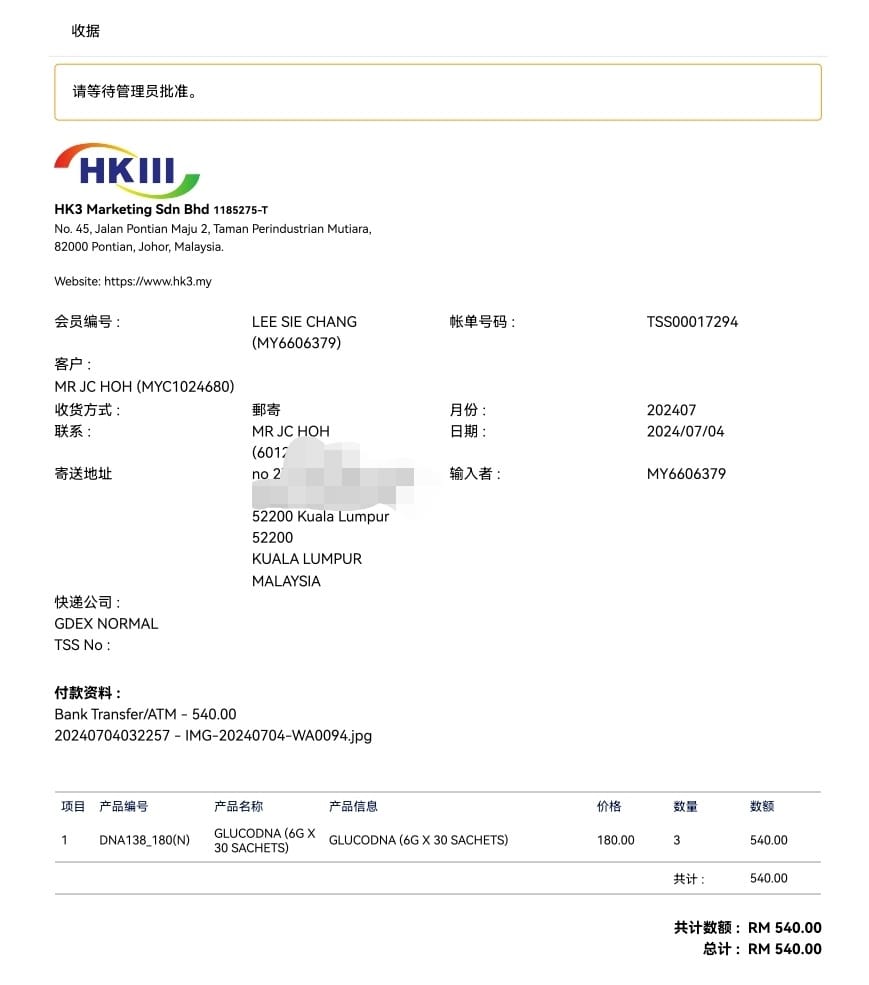Click the 产品名称 column header

238,807
